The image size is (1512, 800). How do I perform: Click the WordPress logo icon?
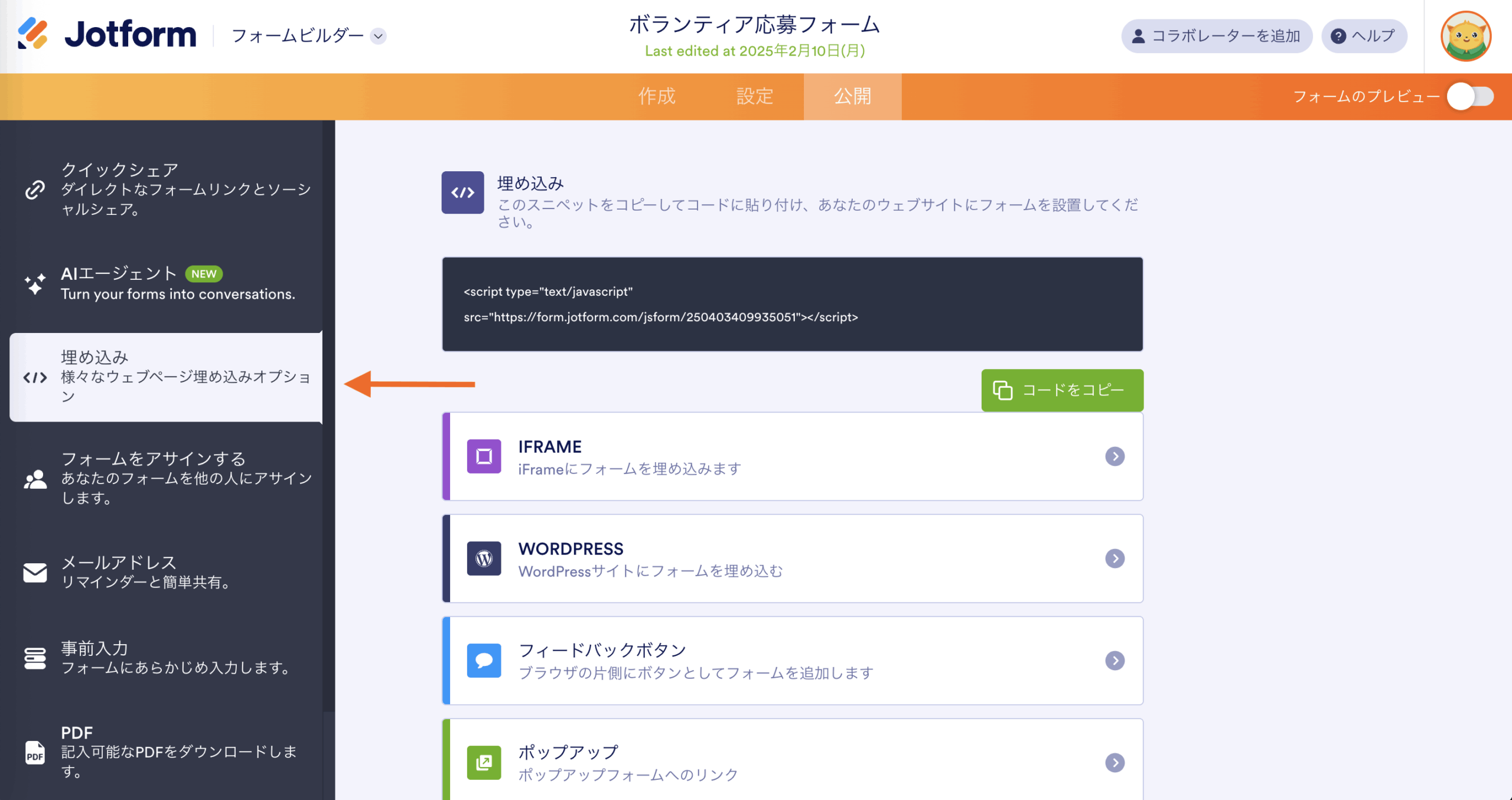[x=484, y=559]
